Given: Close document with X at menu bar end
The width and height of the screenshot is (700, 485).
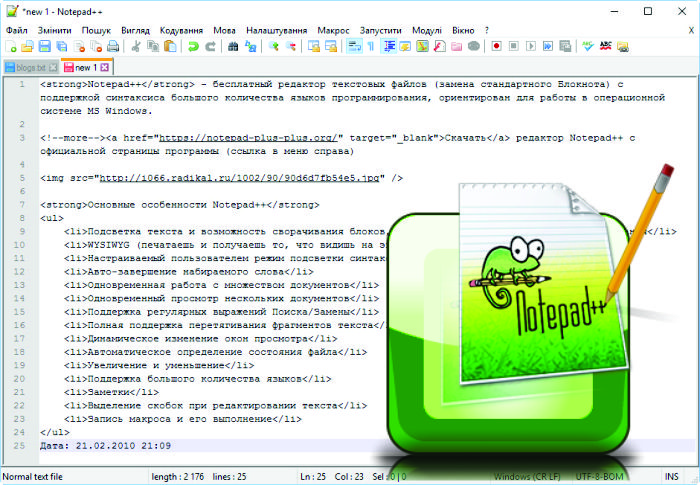Looking at the screenshot, I should 691,30.
